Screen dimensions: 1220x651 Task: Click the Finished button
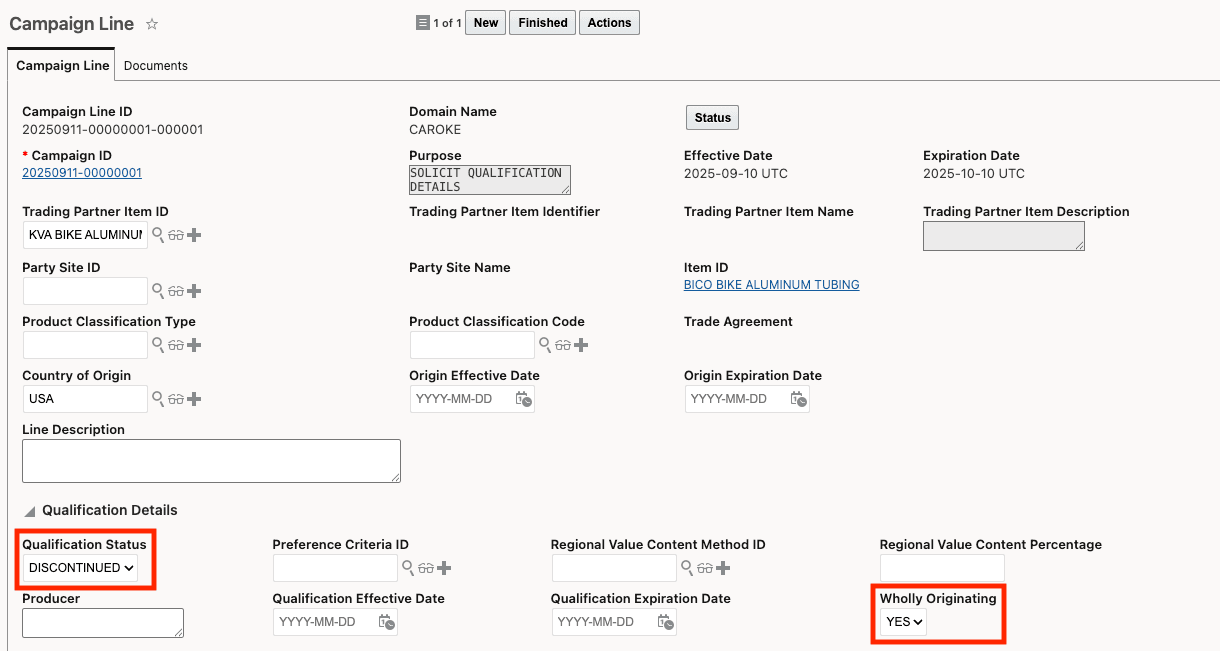click(x=543, y=23)
